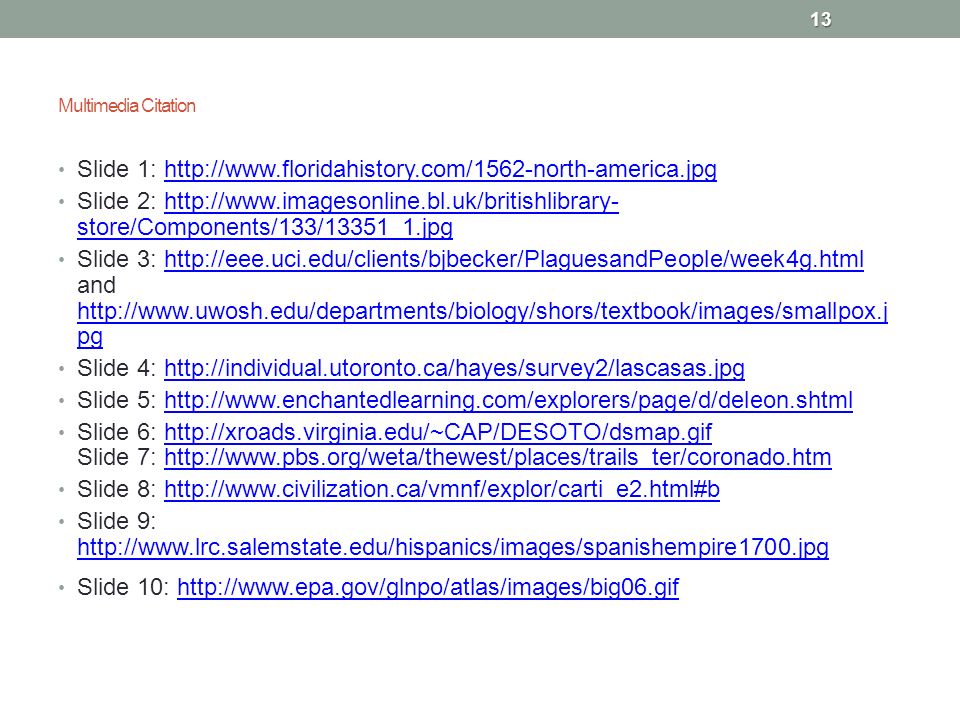Click the 'Slide 10:' label
This screenshot has height=720, width=960.
click(x=123, y=588)
